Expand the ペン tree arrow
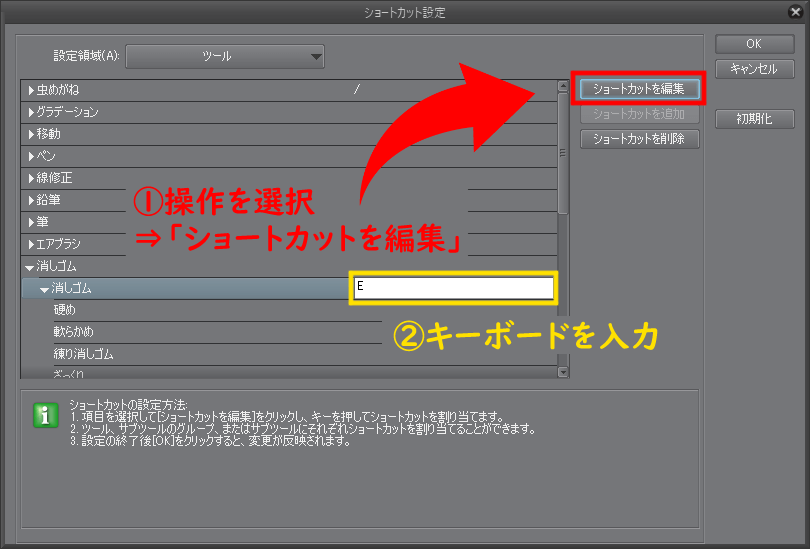This screenshot has height=549, width=810. (x=31, y=156)
